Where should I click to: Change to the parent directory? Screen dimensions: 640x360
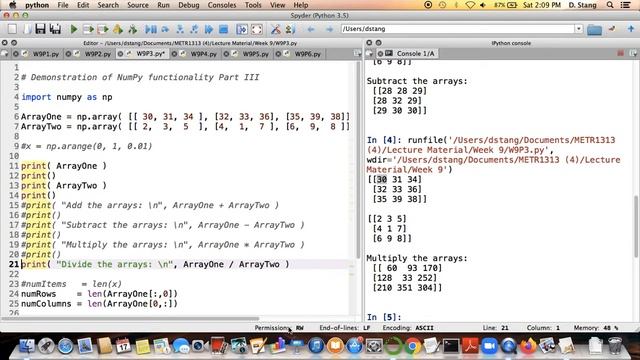(631, 29)
